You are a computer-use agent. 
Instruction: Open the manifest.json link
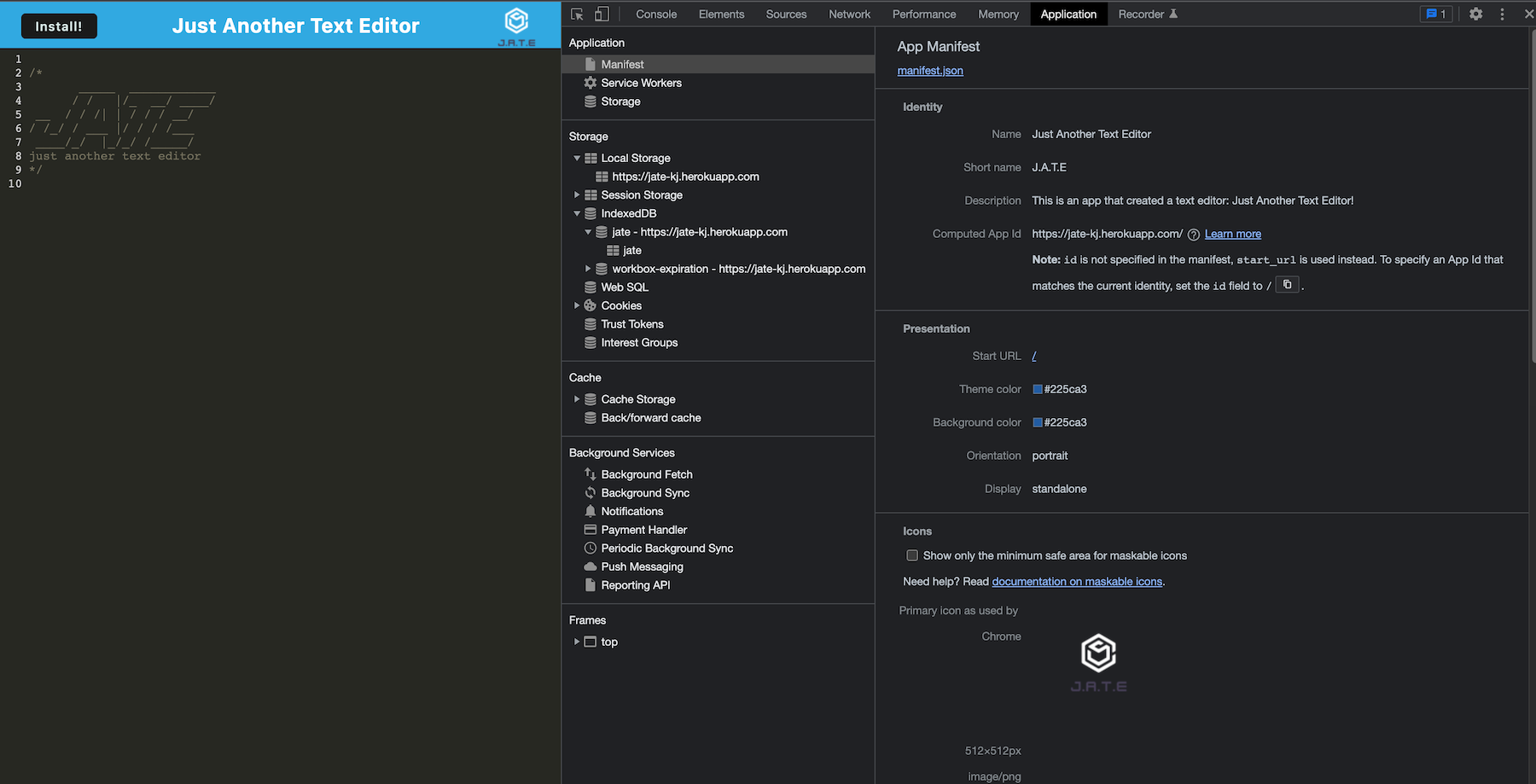pyautogui.click(x=930, y=71)
